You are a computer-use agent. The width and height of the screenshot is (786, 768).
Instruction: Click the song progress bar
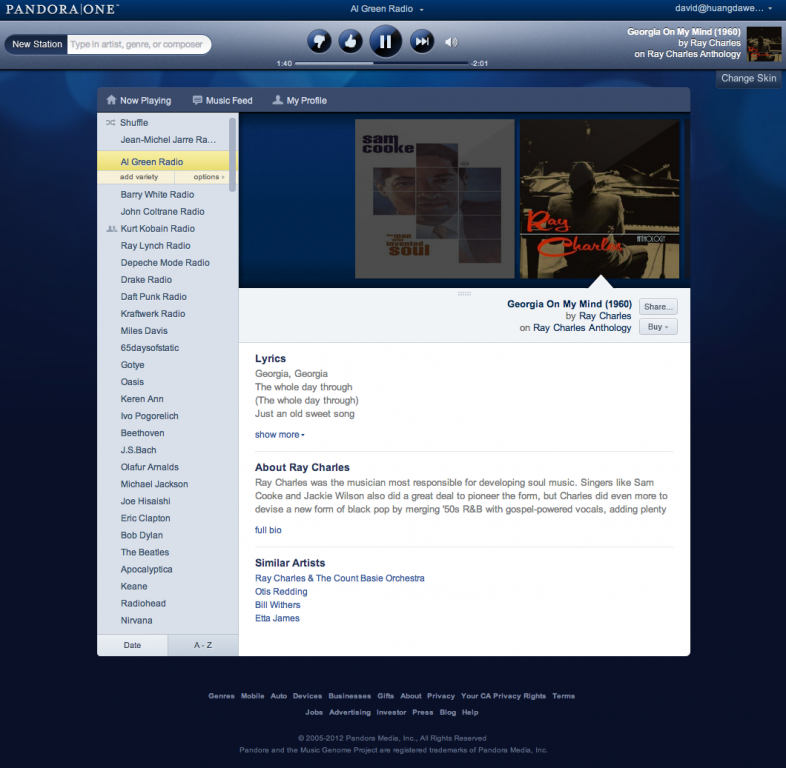coord(381,63)
